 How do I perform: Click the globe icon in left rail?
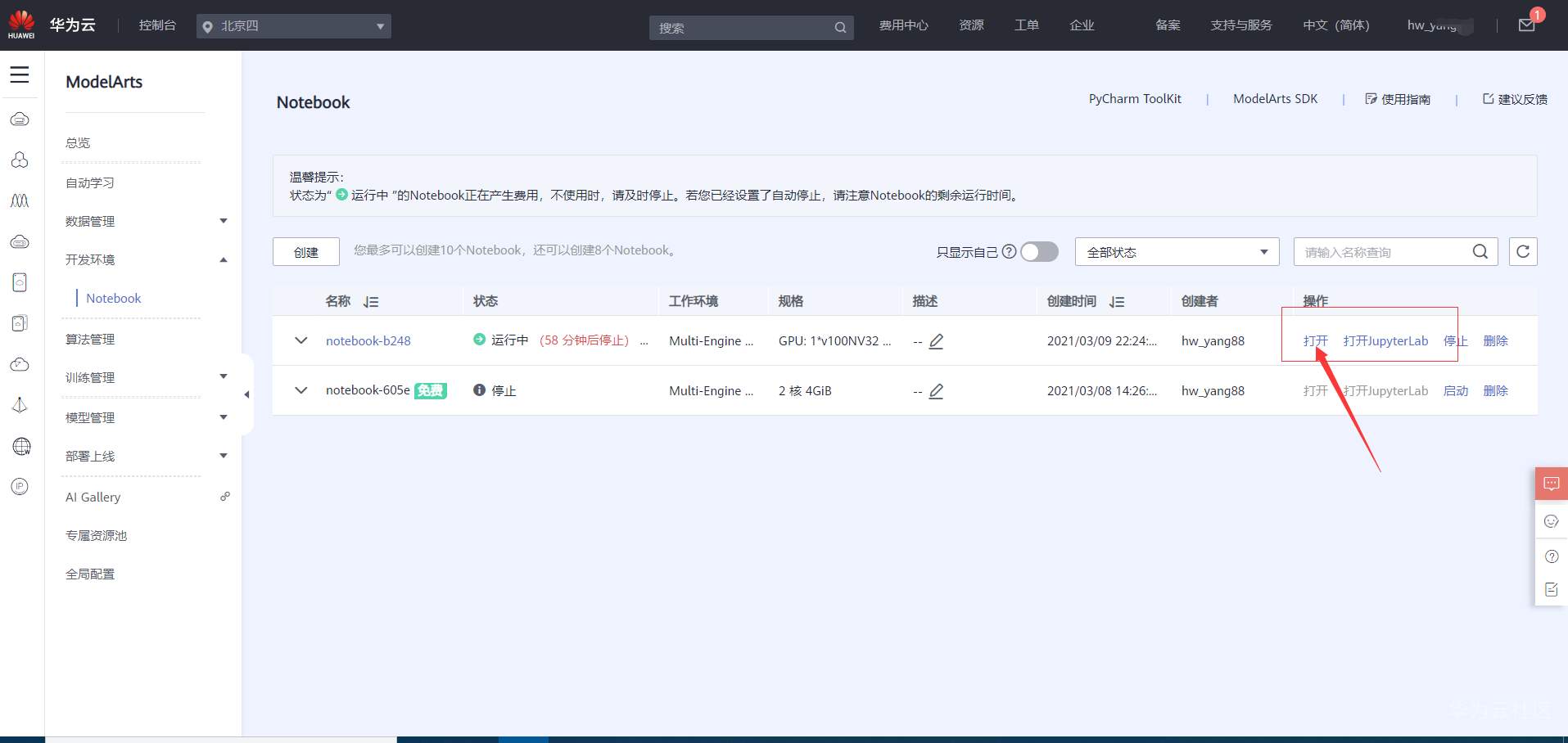(x=21, y=446)
